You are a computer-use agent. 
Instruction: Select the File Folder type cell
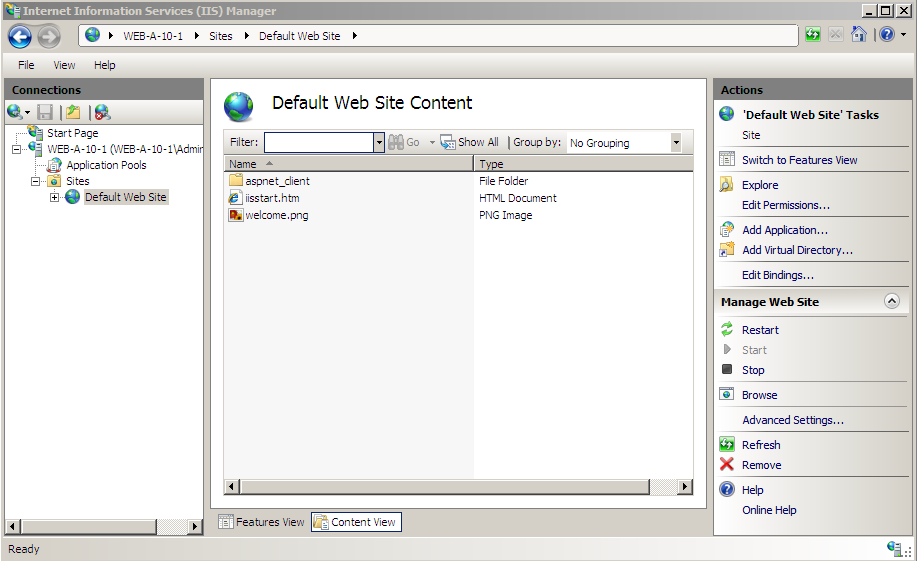click(503, 181)
